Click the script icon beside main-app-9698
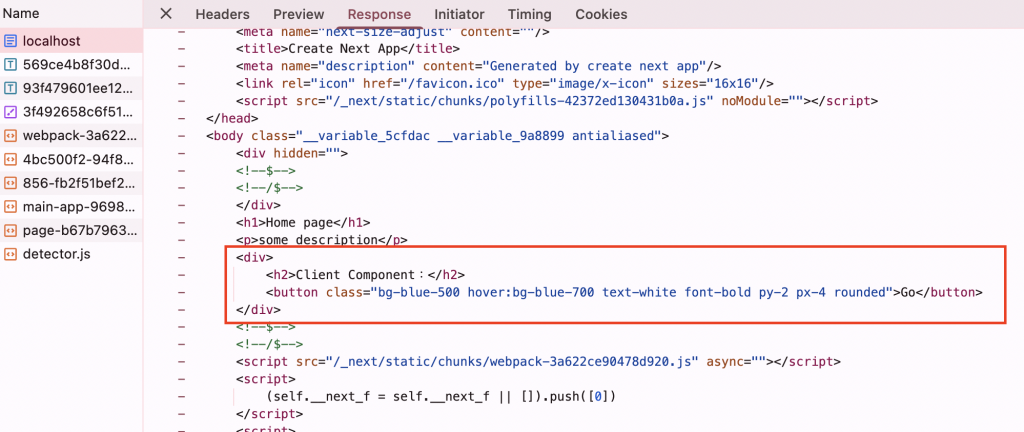The height and width of the screenshot is (432, 1024). pos(10,207)
